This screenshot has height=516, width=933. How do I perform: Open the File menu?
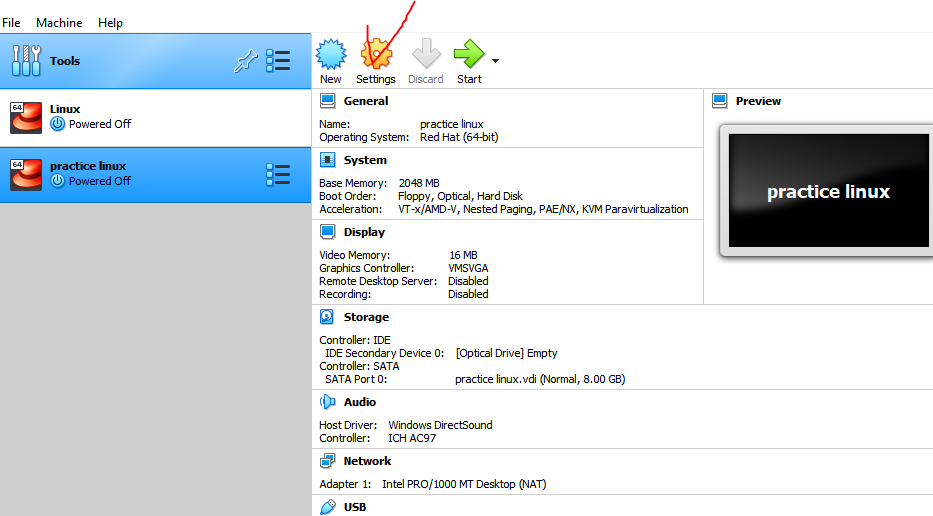click(11, 23)
